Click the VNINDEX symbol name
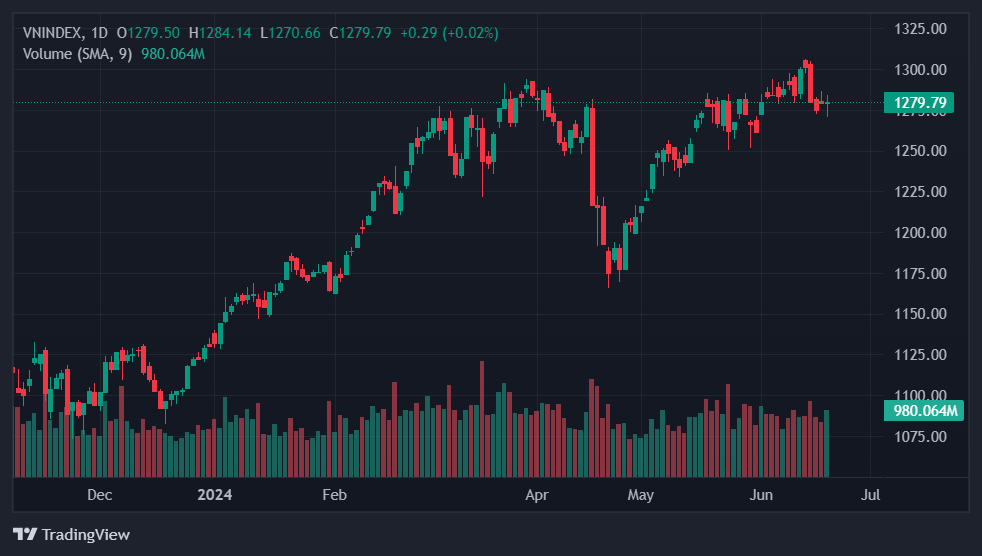982x556 pixels. 56,33
